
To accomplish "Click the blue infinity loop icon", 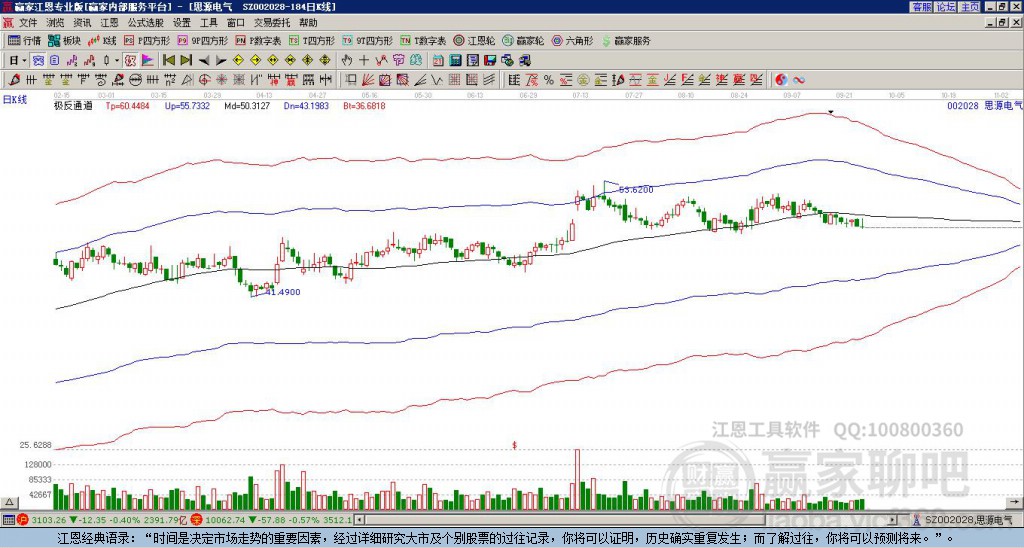I will pos(799,80).
